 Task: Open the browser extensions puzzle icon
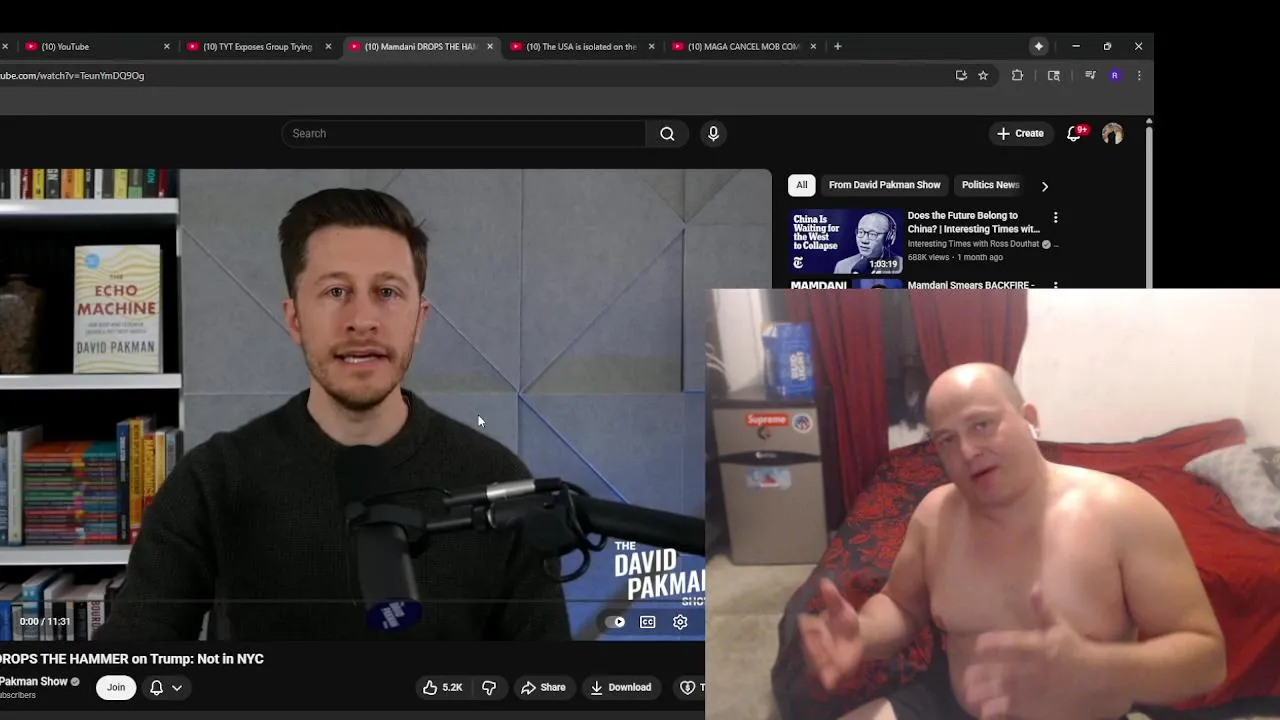tap(1017, 75)
